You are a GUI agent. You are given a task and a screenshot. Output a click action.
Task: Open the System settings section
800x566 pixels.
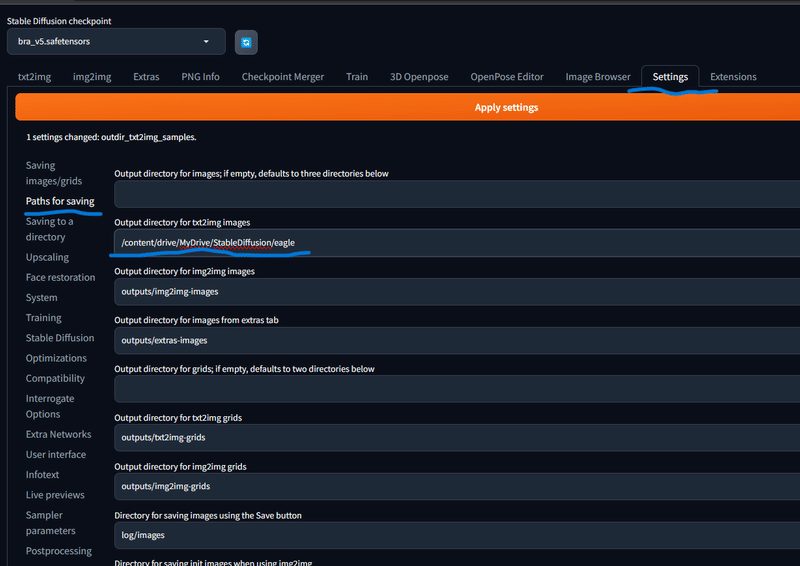tap(41, 298)
